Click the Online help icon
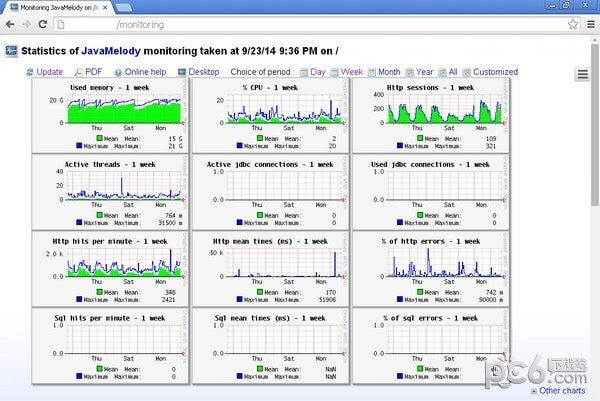 (118, 72)
